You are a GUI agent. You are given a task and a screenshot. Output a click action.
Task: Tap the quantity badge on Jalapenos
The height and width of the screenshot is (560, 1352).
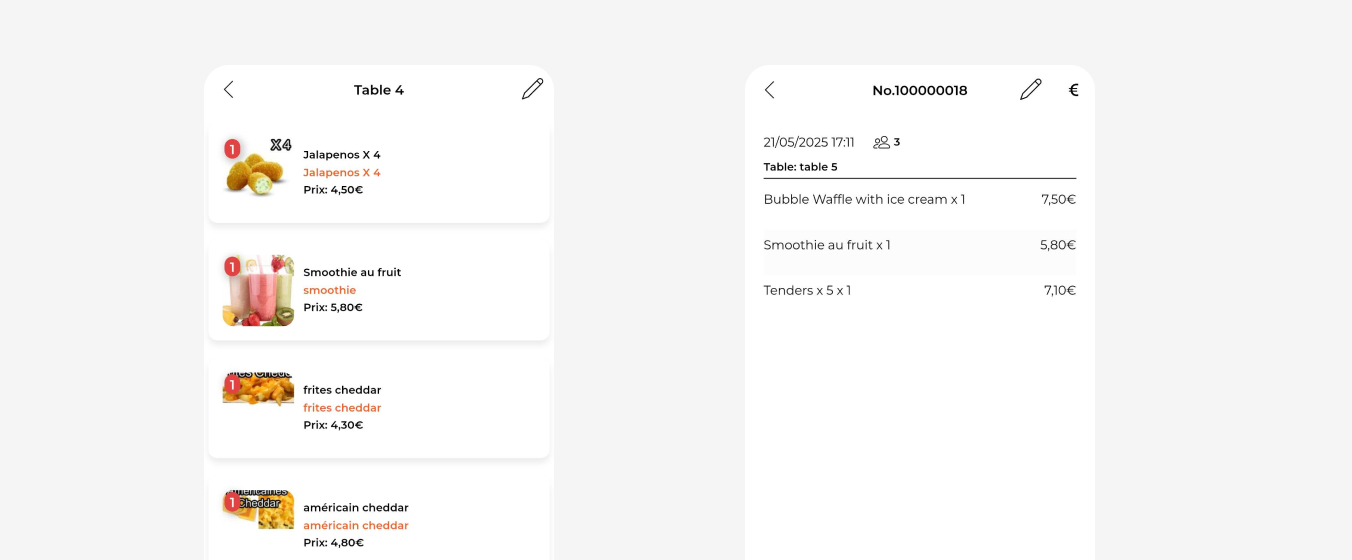(x=232, y=149)
